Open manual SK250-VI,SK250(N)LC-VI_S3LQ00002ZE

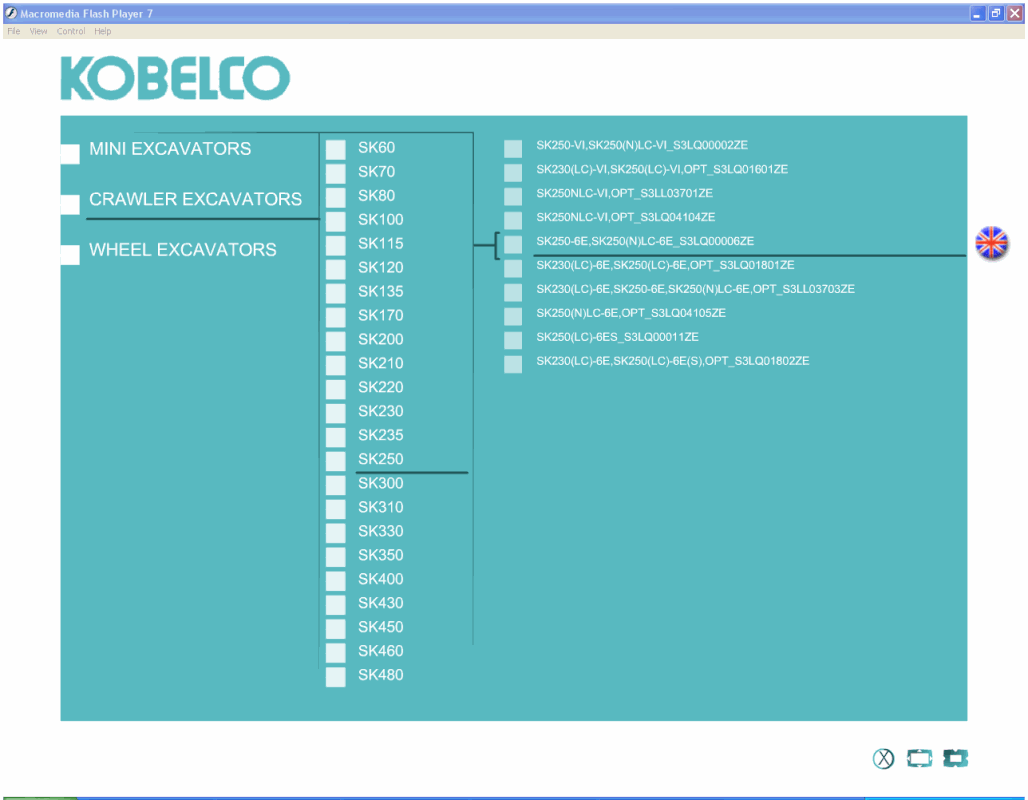pos(642,145)
